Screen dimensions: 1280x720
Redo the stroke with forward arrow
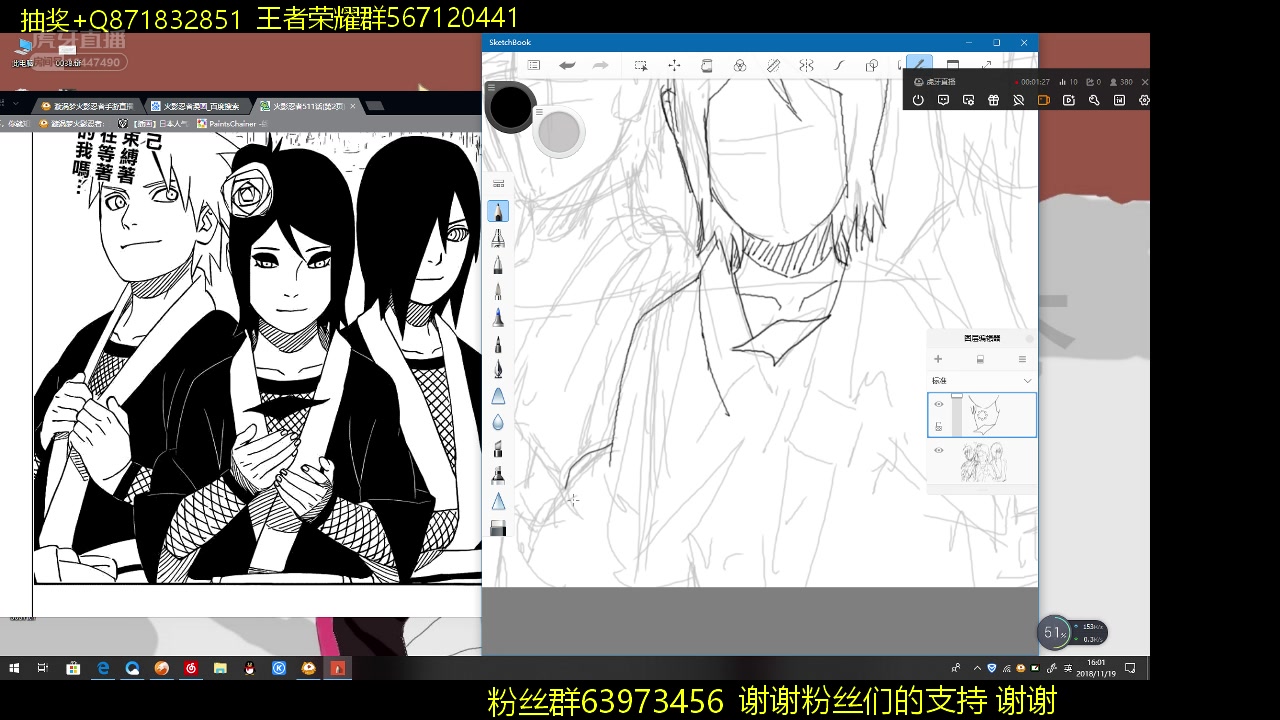pos(600,65)
